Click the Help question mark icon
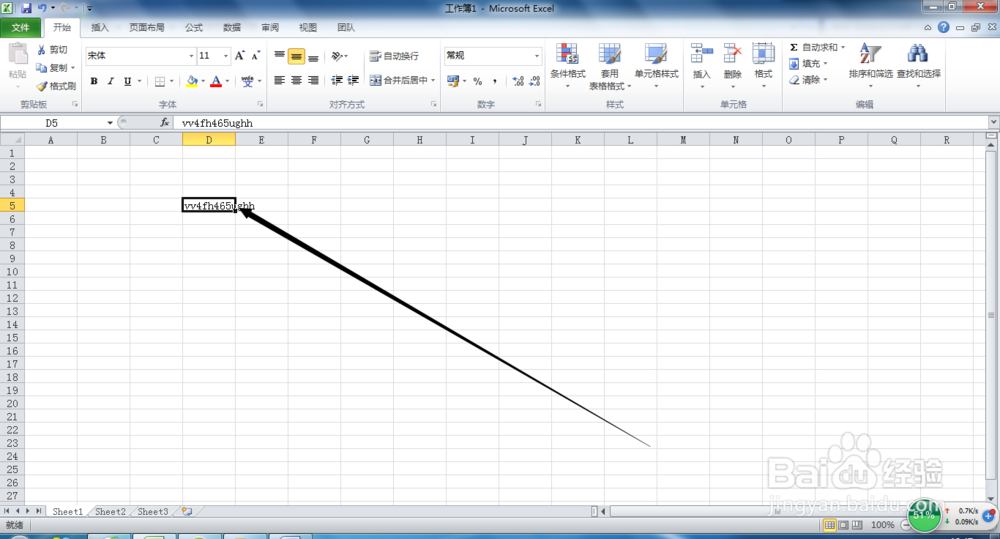 pyautogui.click(x=943, y=27)
